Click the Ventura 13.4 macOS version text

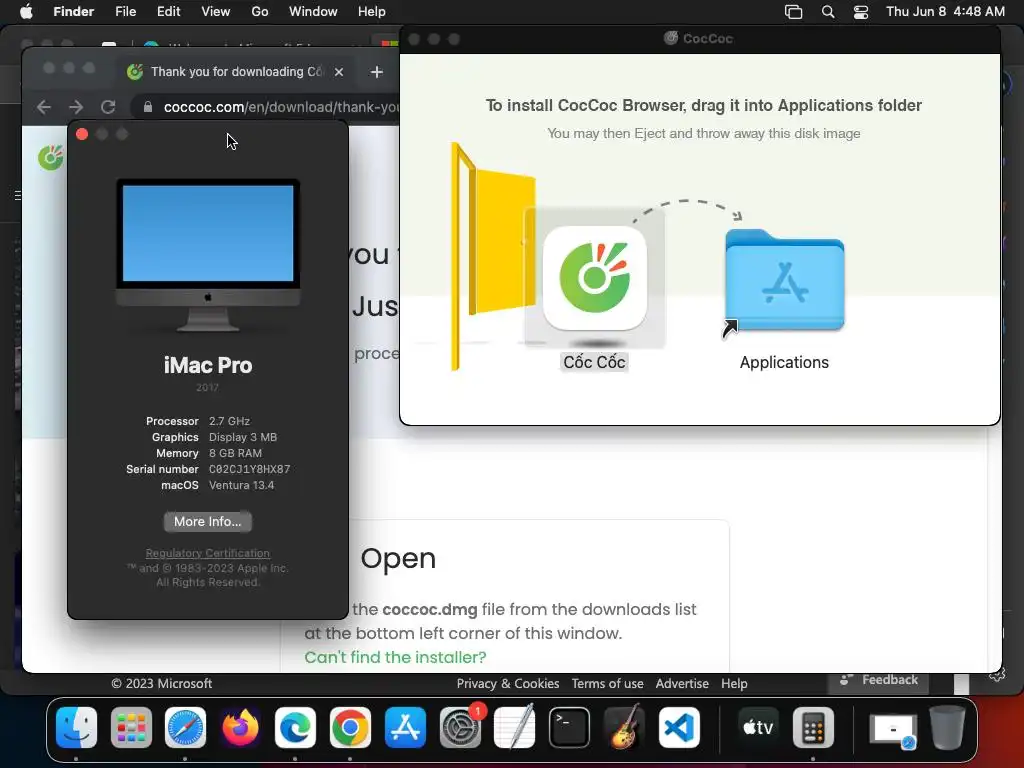tap(242, 485)
